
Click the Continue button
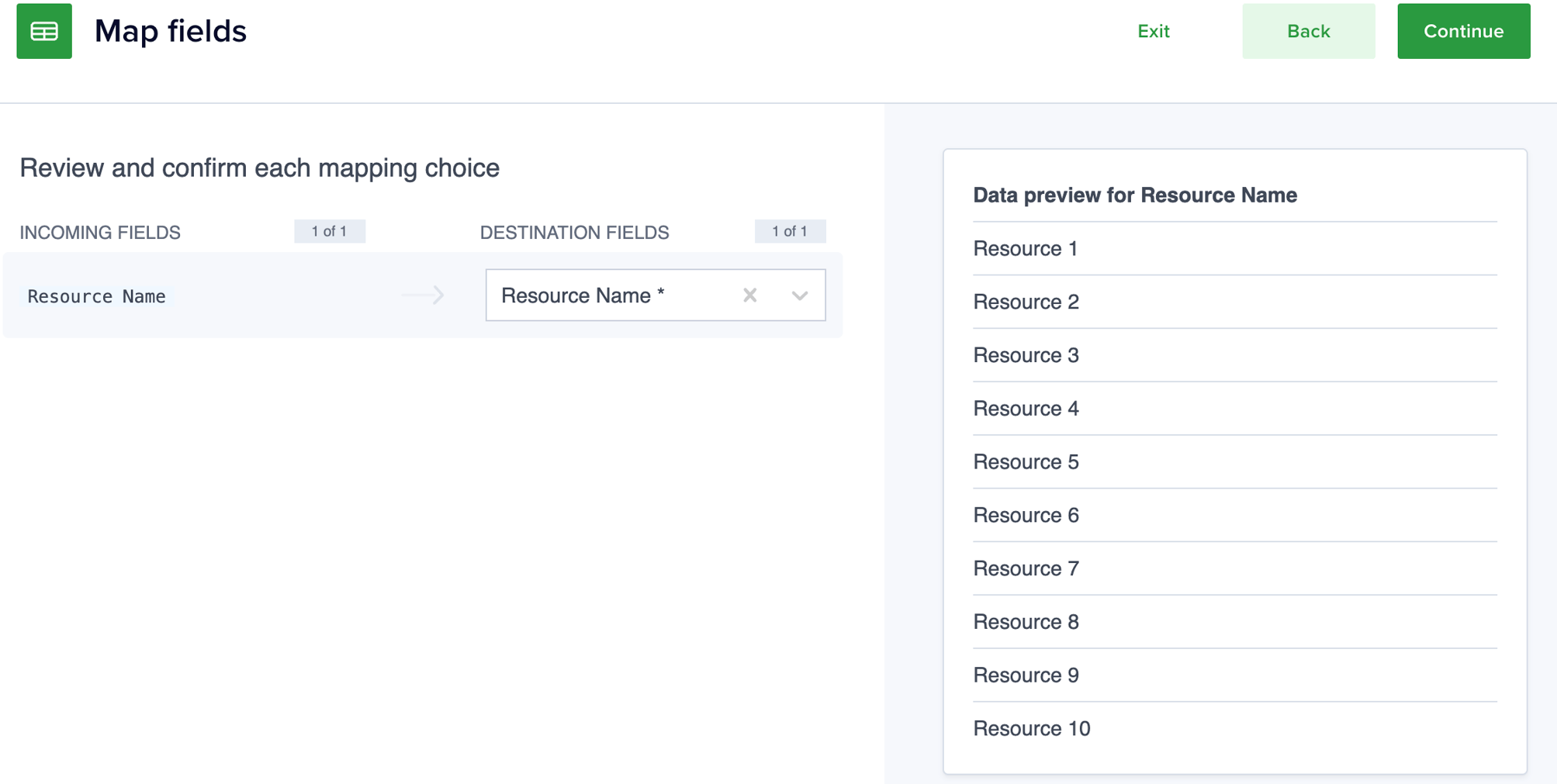(1462, 31)
